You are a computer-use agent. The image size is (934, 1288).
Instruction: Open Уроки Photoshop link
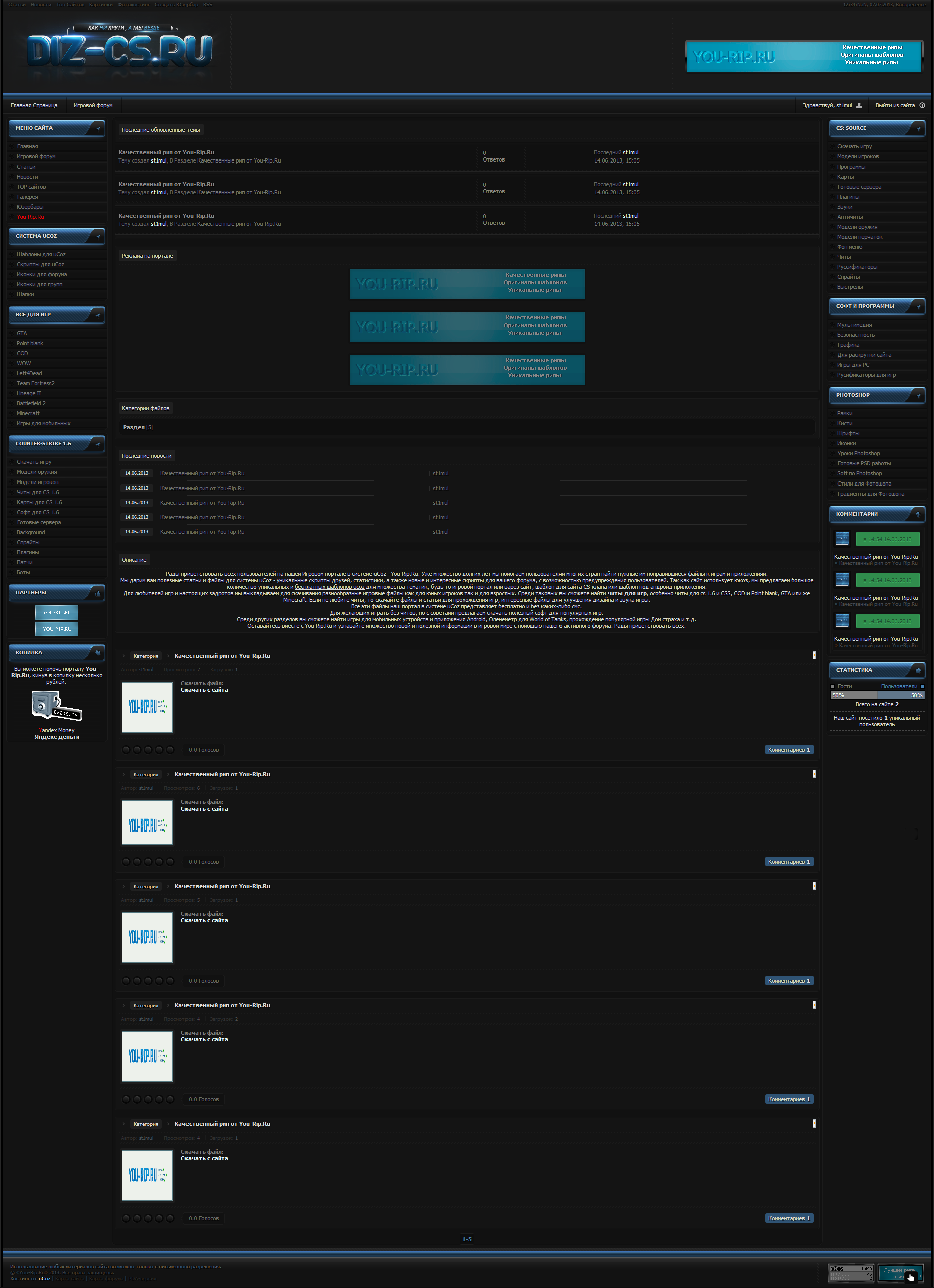click(x=858, y=454)
